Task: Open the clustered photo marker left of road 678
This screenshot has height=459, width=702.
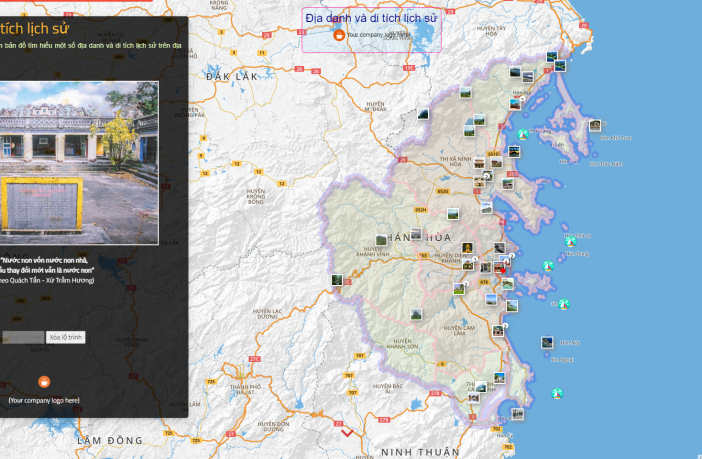Action: pyautogui.click(x=459, y=289)
